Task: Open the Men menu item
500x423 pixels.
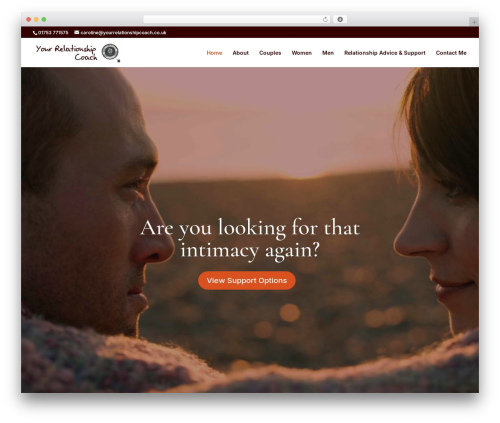Action: coord(328,53)
